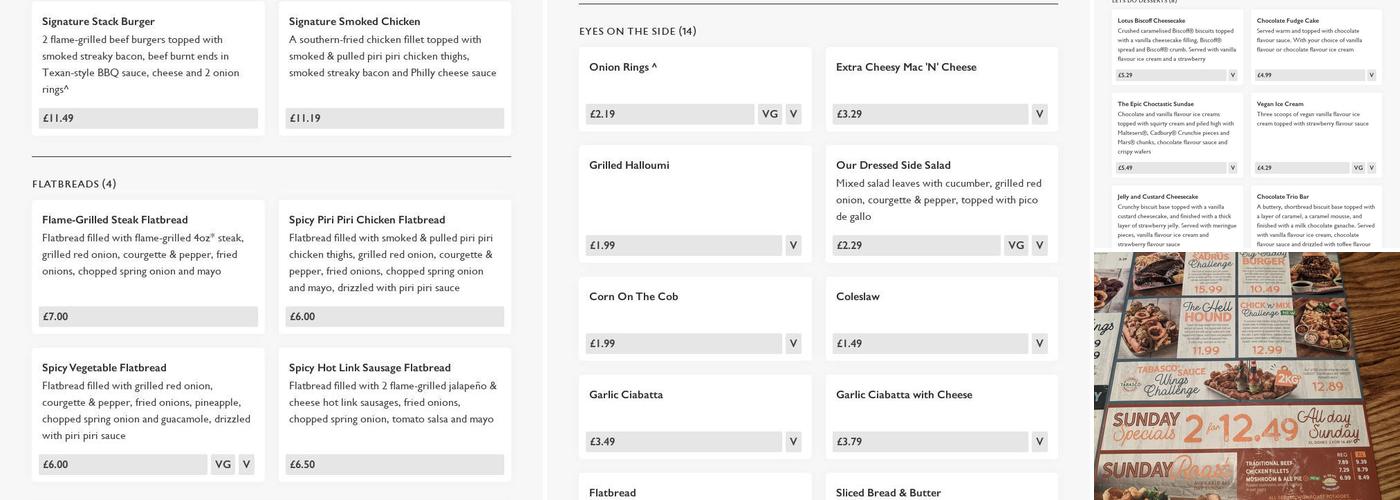The image size is (1400, 500).
Task: Click the V badge on Spicy Vegetable Flatbread
Action: click(246, 464)
